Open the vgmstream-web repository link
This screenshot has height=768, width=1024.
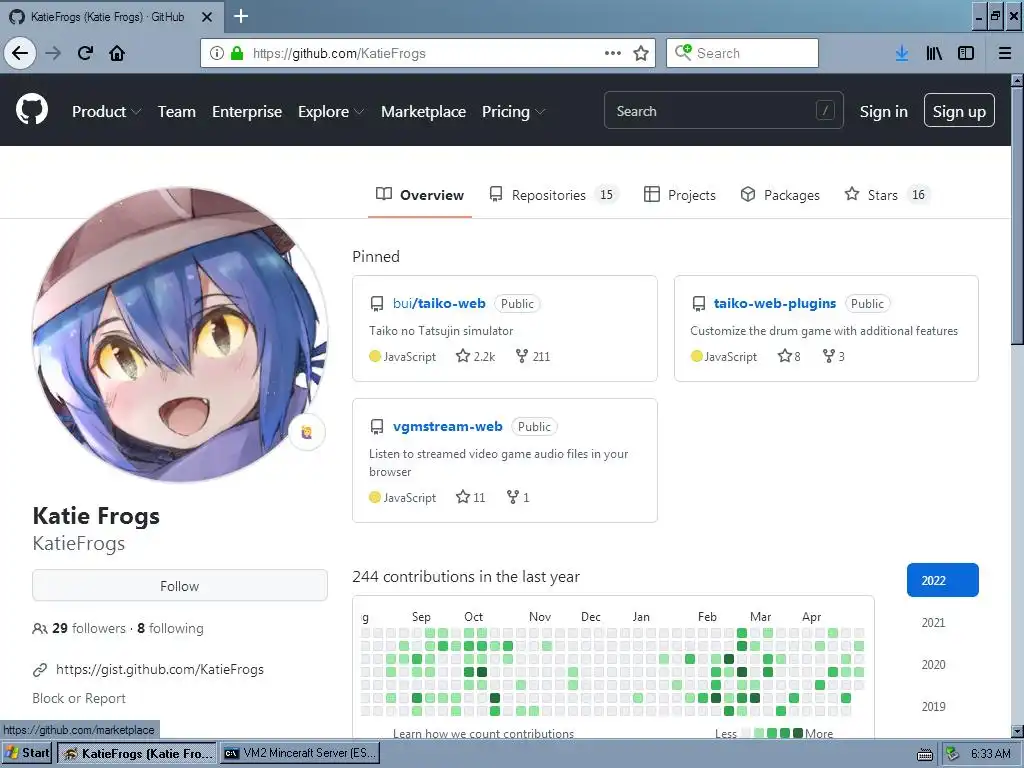point(447,426)
